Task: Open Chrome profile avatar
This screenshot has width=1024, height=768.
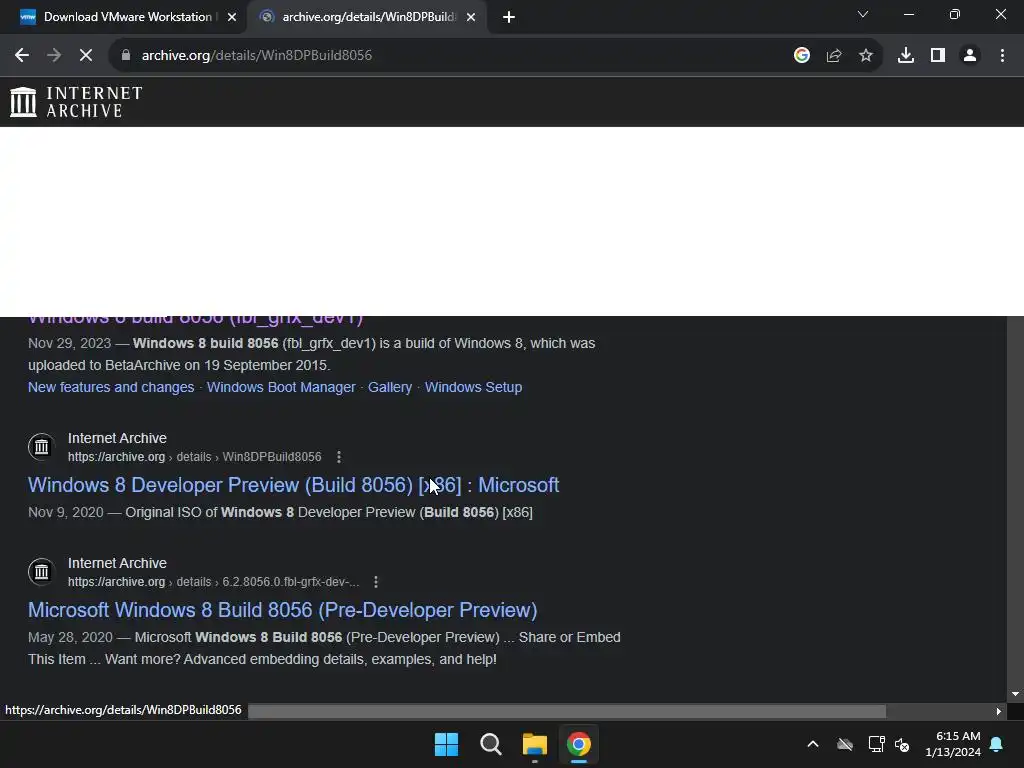Action: pos(970,56)
